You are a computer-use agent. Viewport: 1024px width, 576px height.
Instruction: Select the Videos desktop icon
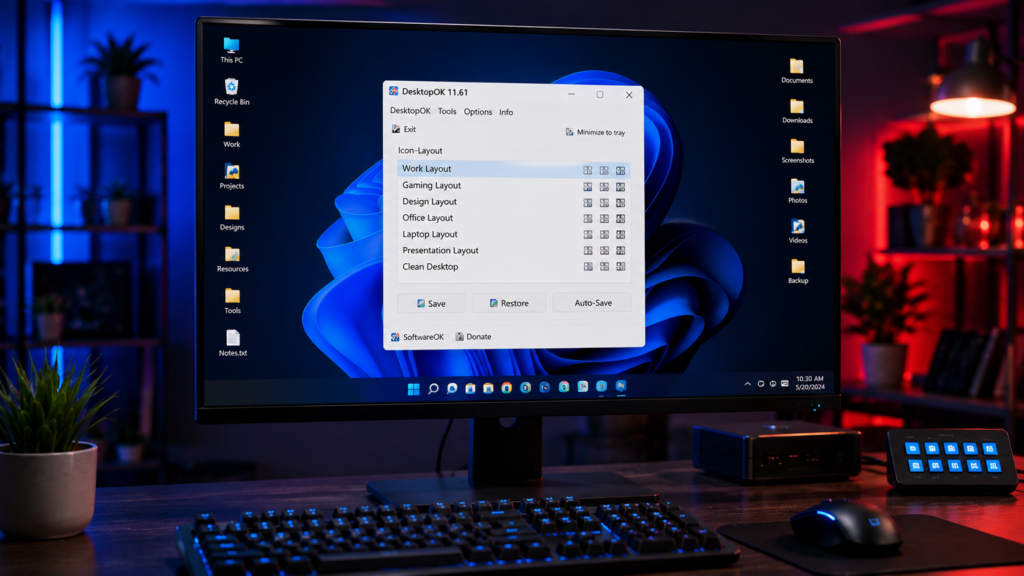(797, 231)
